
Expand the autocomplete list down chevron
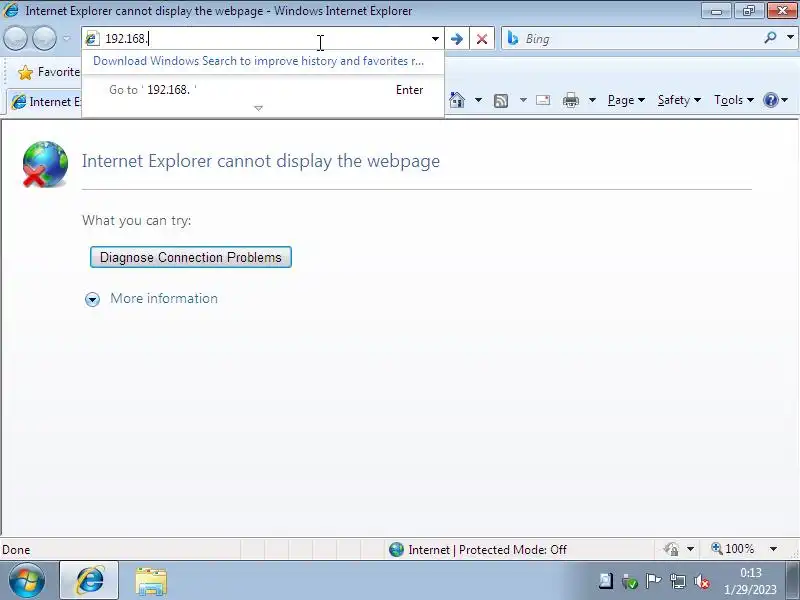258,108
